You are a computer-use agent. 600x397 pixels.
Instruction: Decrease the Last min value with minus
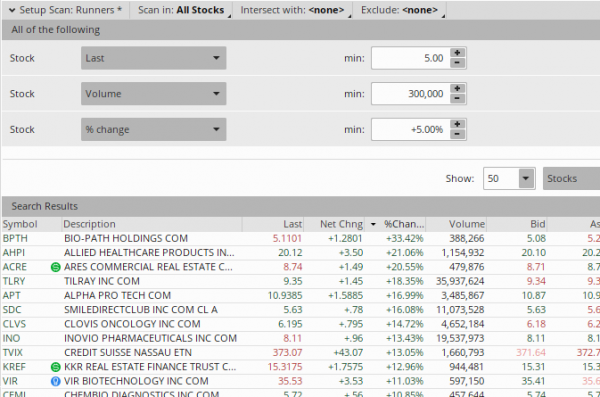[x=457, y=63]
